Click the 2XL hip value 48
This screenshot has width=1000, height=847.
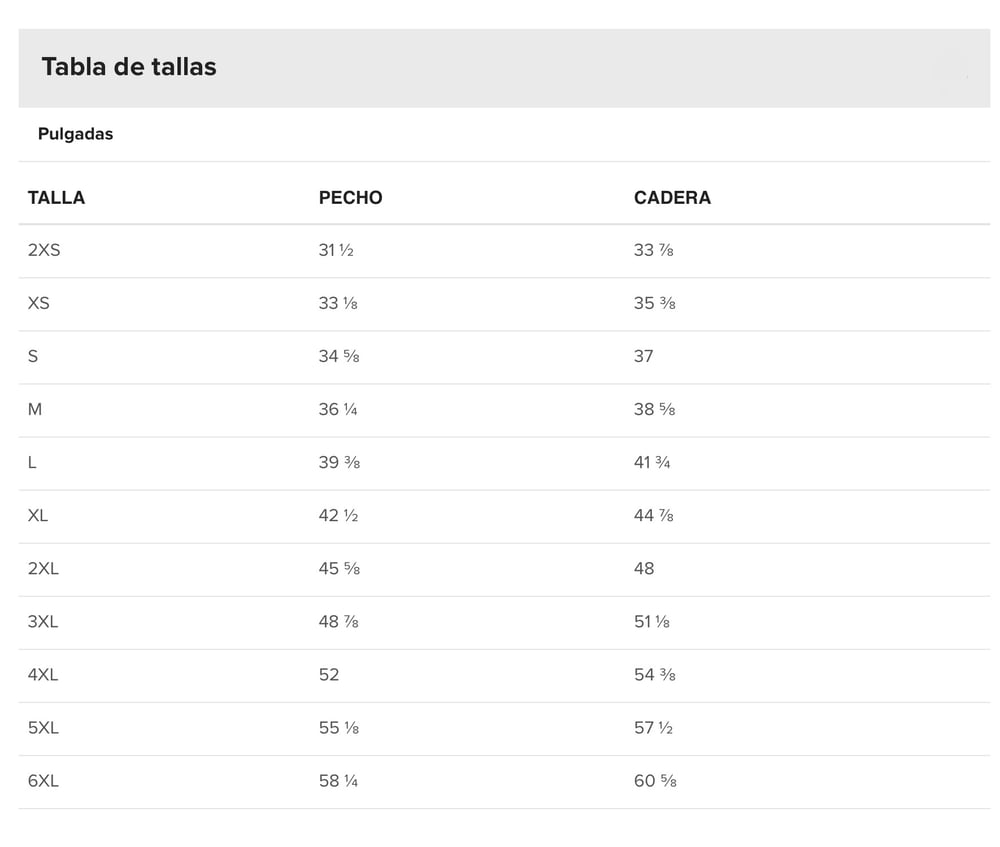[x=644, y=568]
